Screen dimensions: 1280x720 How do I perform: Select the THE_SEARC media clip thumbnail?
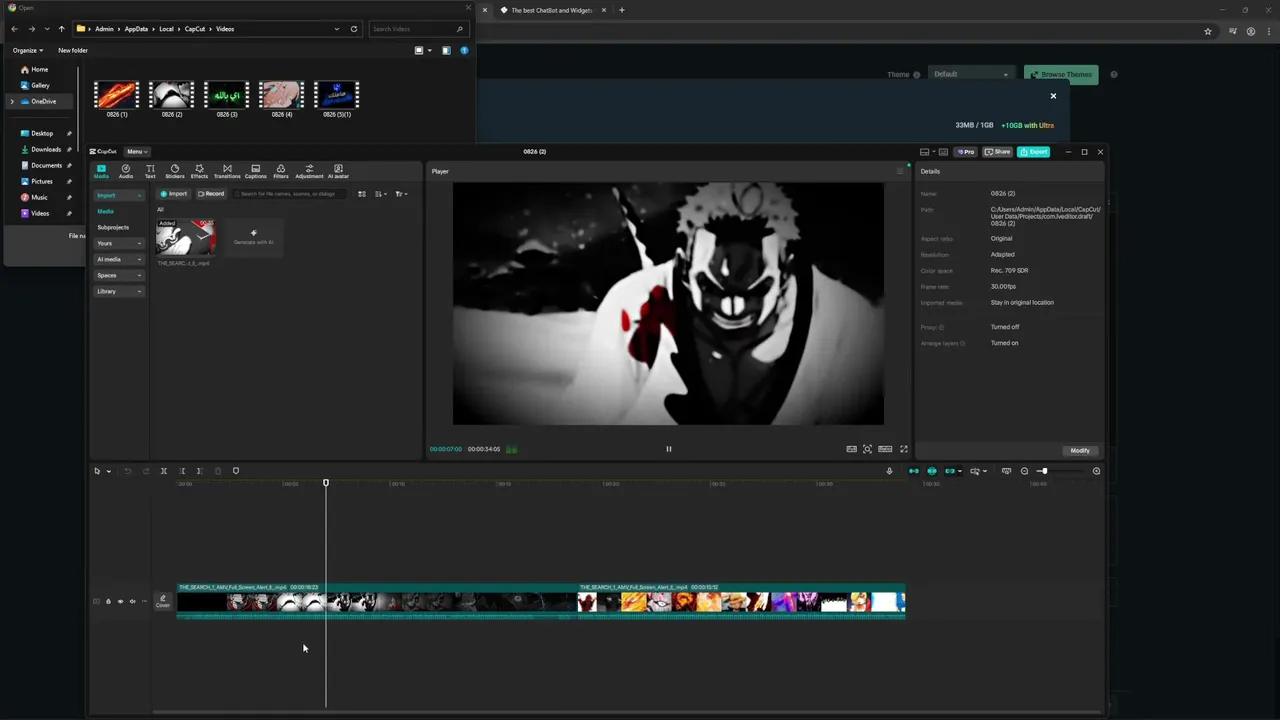(x=185, y=238)
